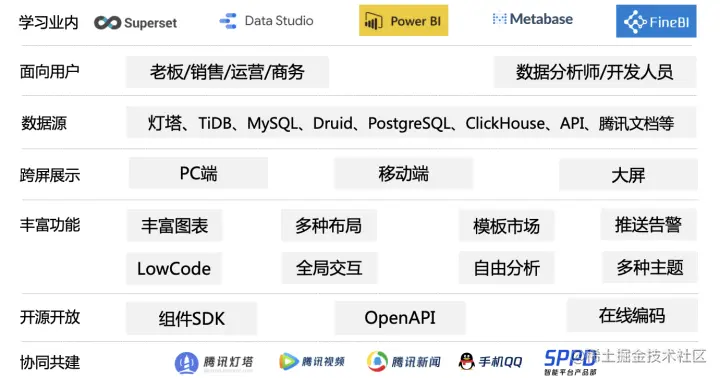Click the 在线编码 box

point(632,315)
